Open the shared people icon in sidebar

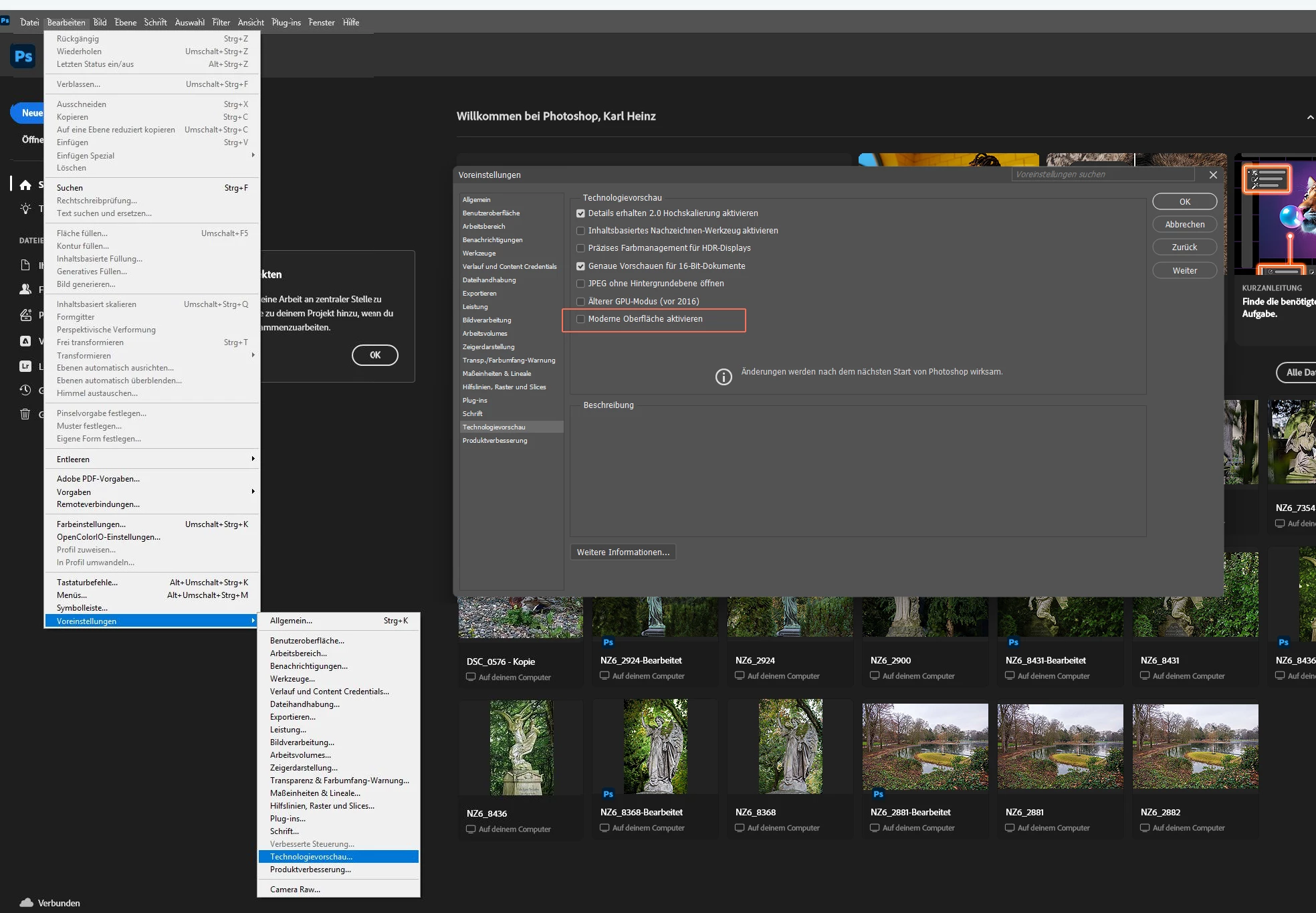point(25,289)
